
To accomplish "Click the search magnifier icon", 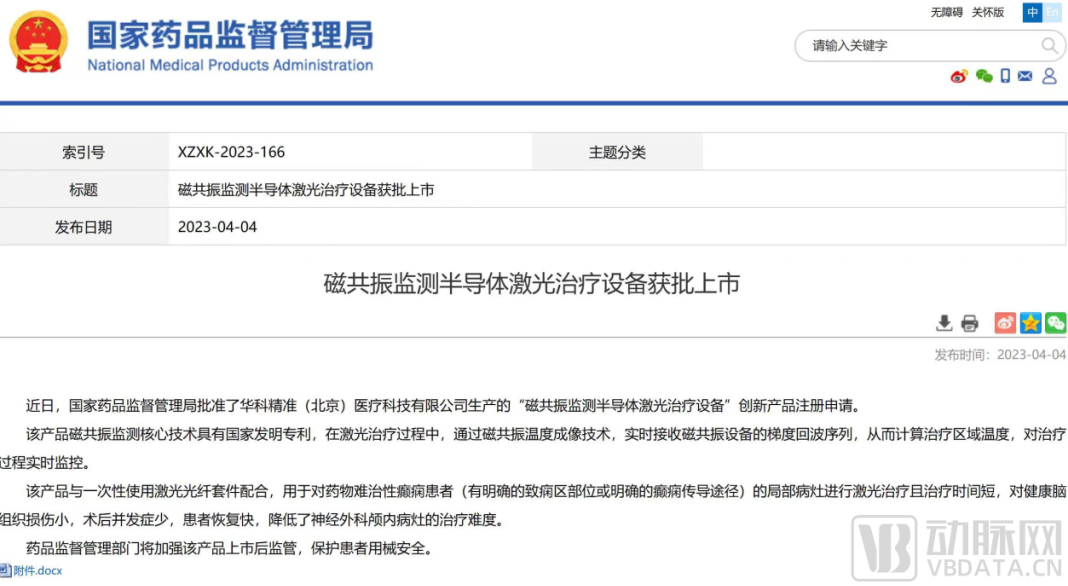I will click(x=1049, y=46).
